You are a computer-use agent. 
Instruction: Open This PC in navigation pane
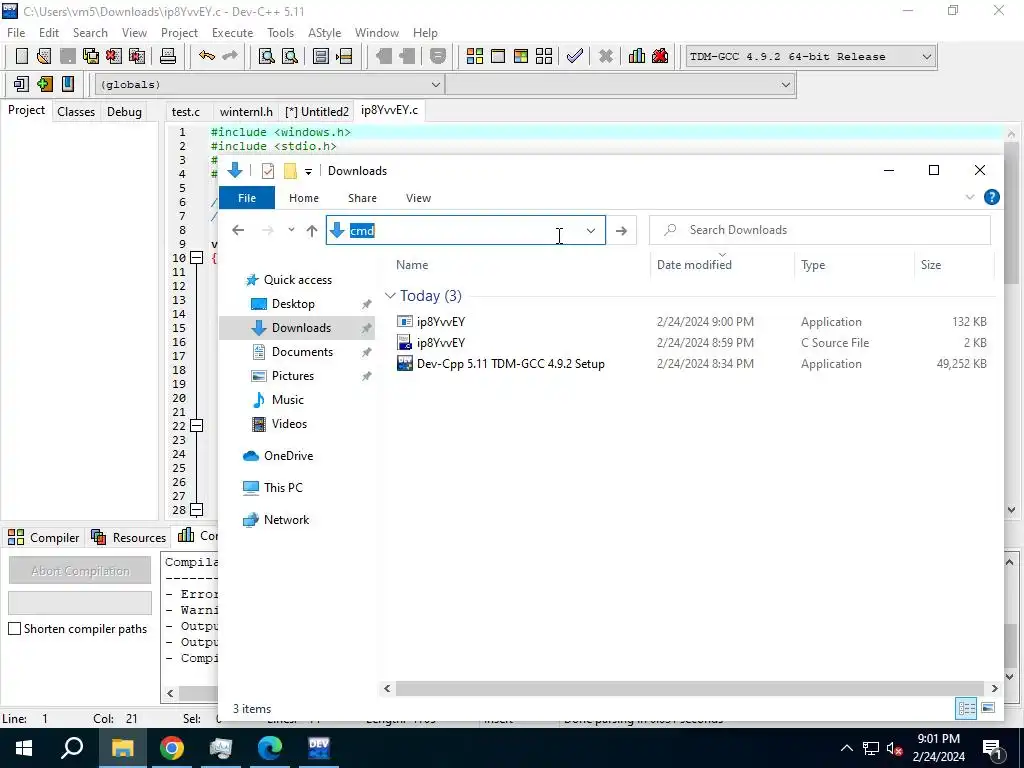(283, 488)
